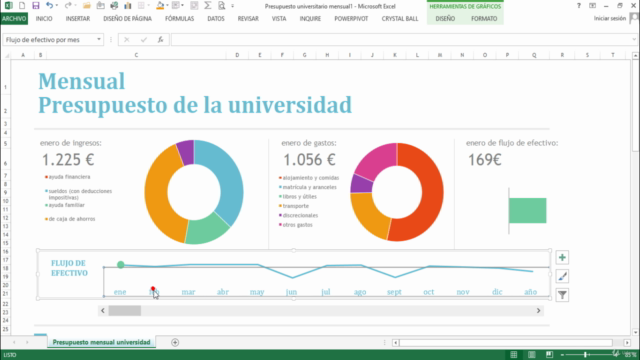Select column C header
Viewport: 640px width, 360px height.
pos(136,55)
